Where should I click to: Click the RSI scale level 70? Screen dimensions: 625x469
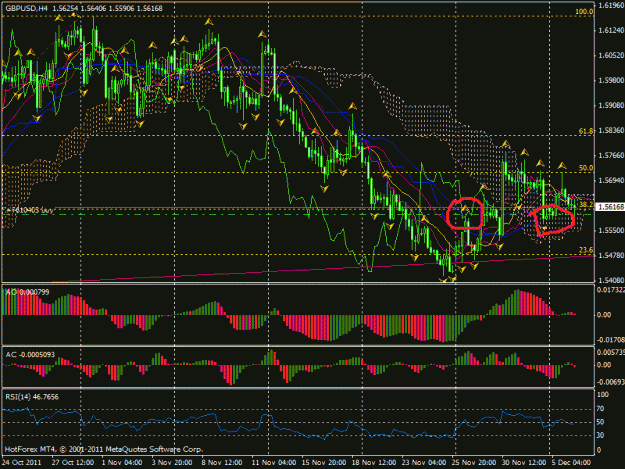pos(602,409)
